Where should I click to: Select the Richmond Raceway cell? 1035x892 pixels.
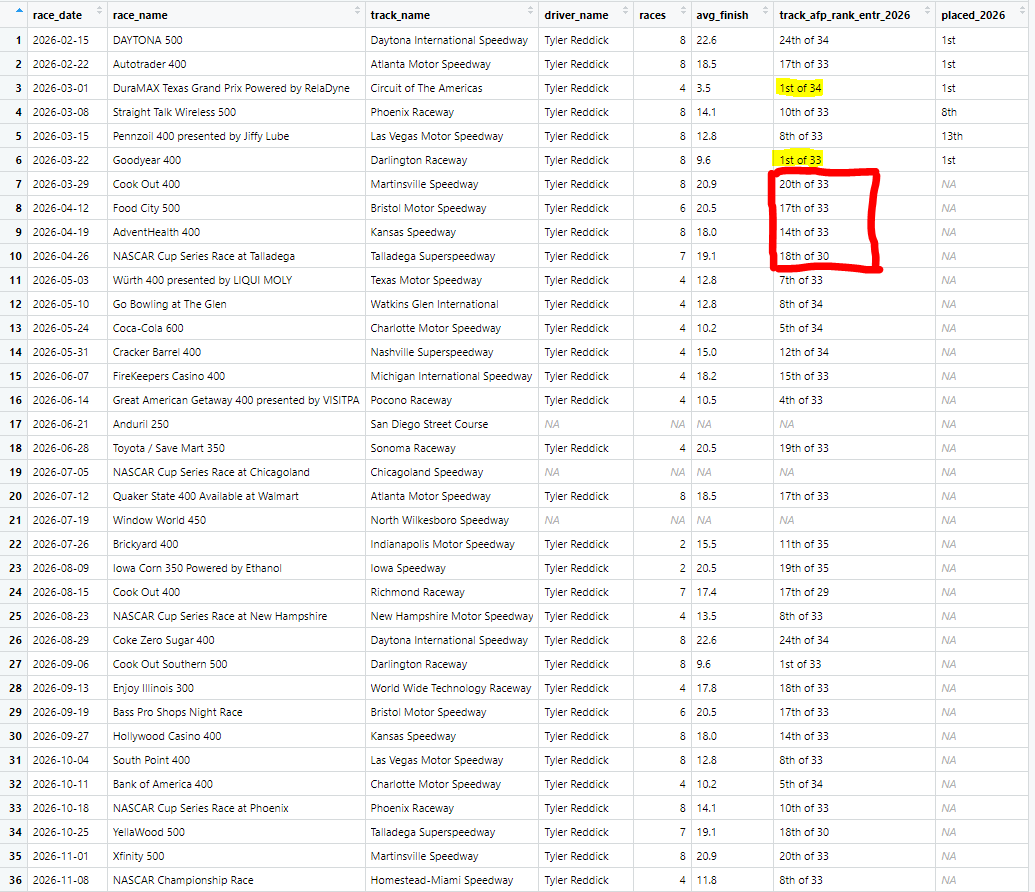tap(451, 592)
